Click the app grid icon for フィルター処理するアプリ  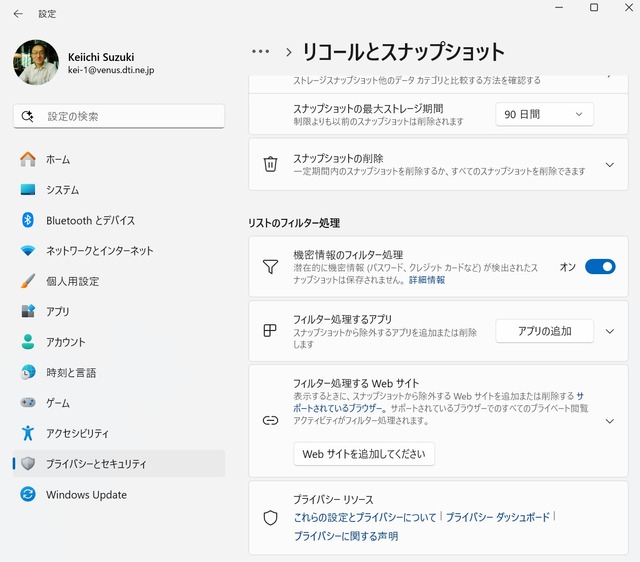click(x=270, y=331)
